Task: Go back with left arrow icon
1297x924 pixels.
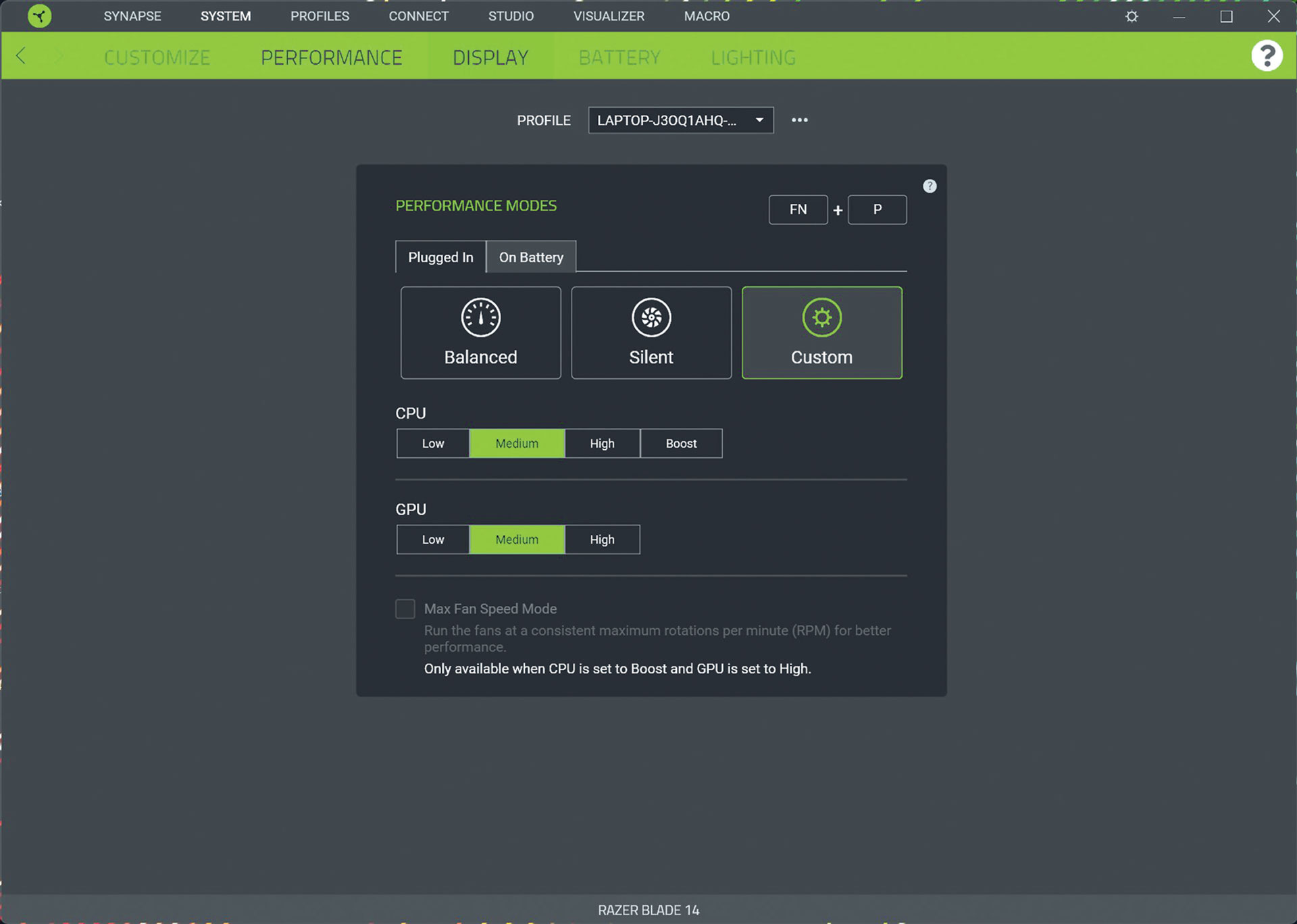Action: coord(21,56)
